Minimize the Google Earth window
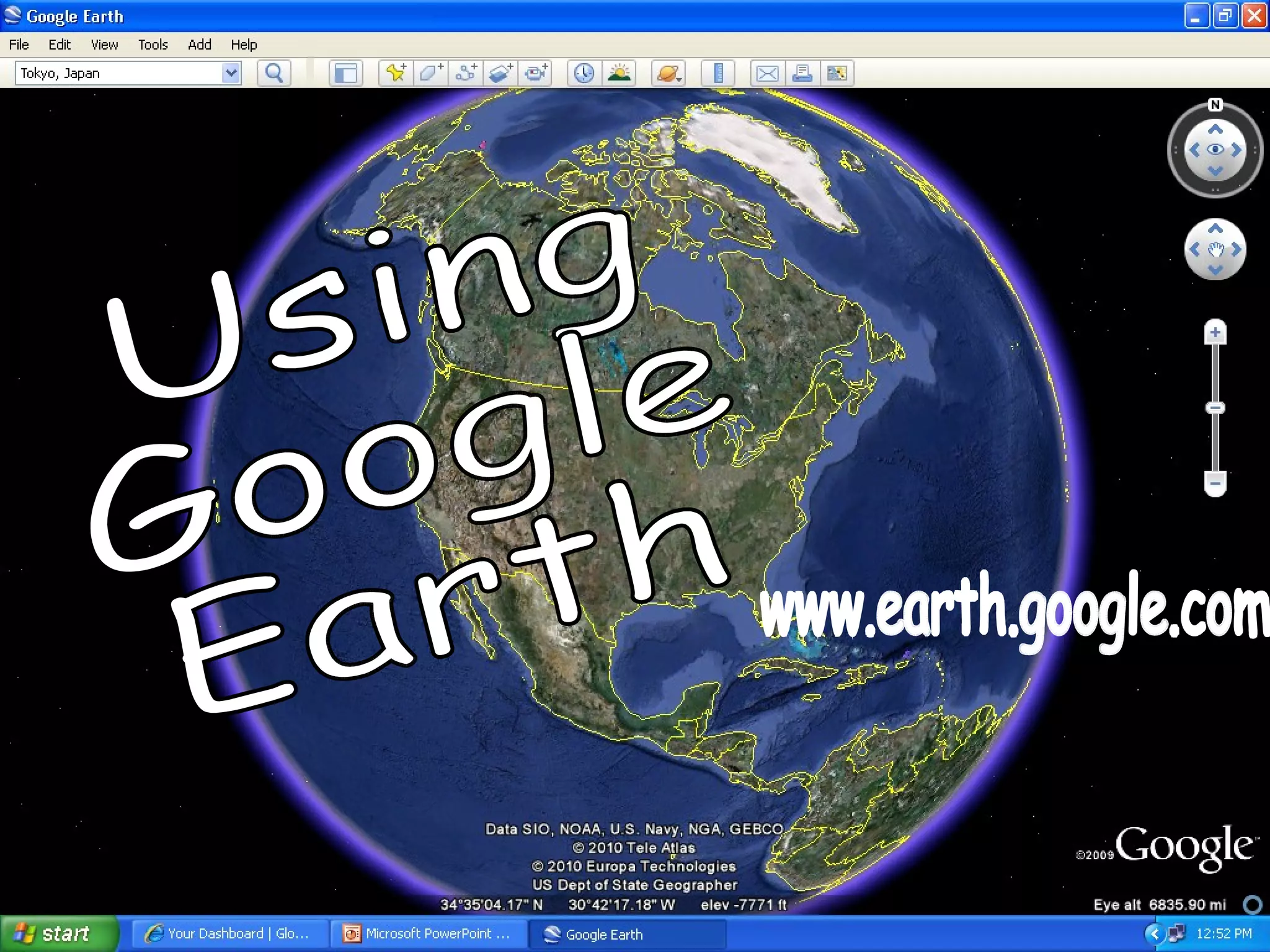 click(x=1196, y=16)
